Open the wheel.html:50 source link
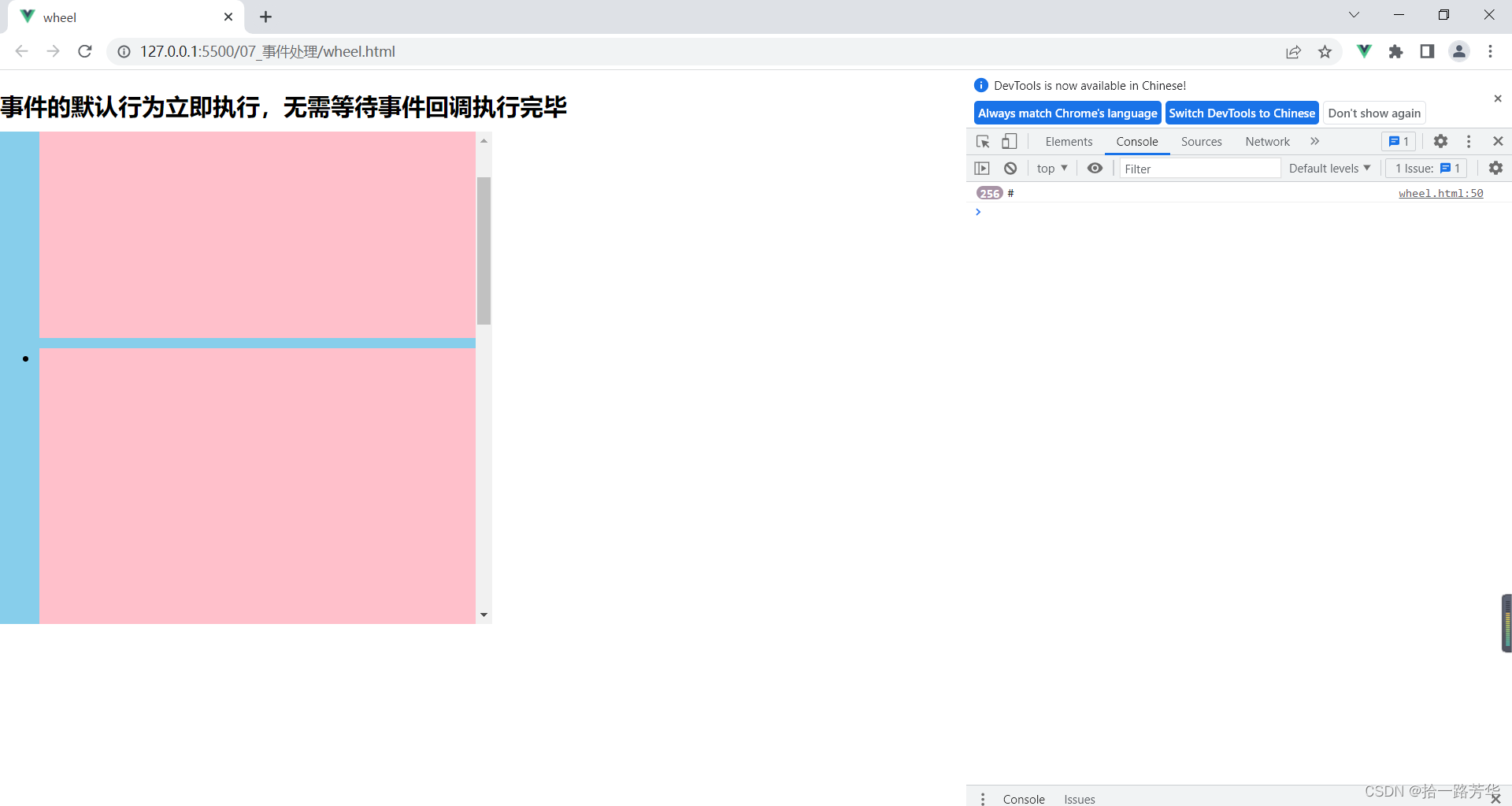 [x=1440, y=193]
